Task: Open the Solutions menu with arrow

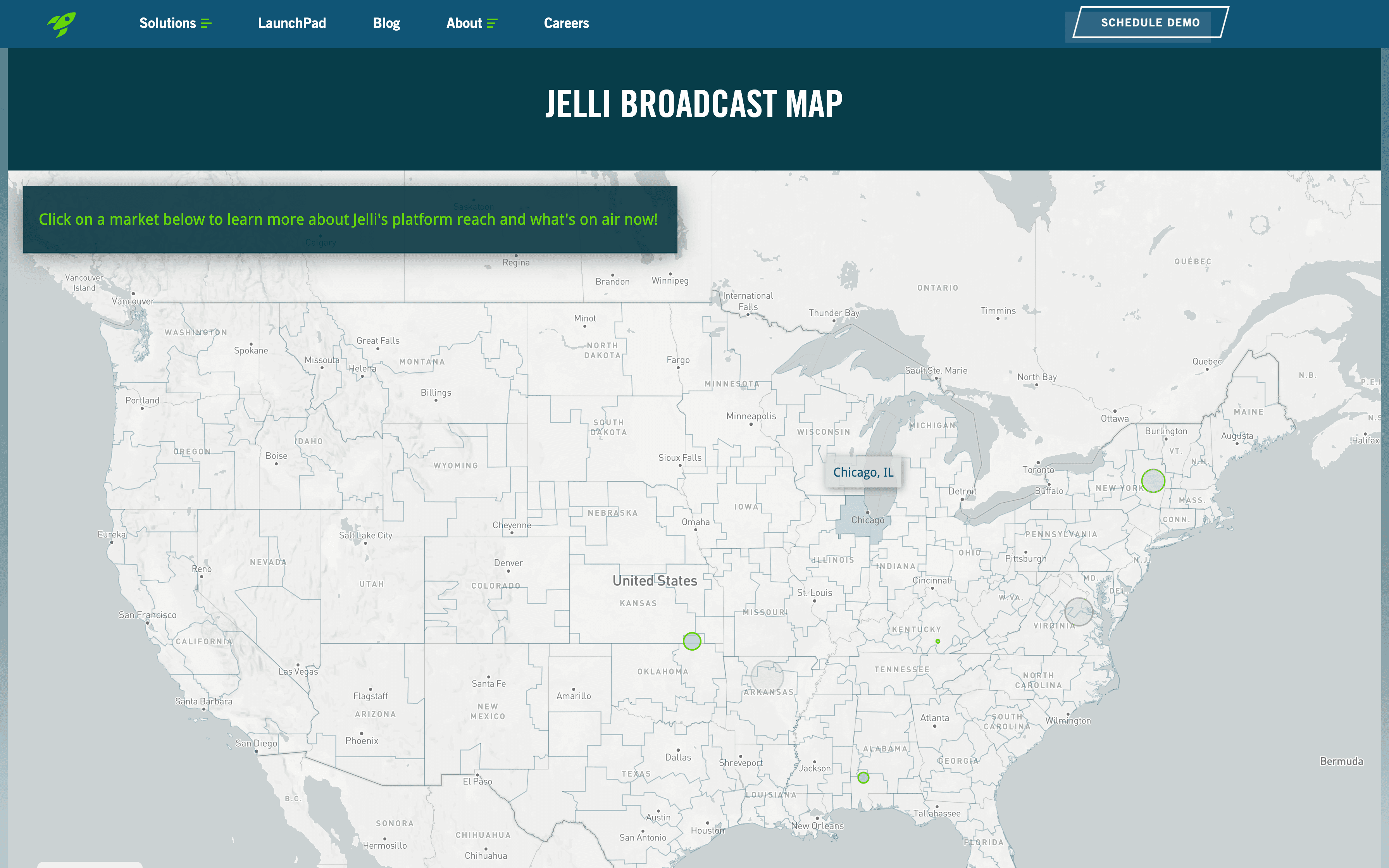Action: [x=175, y=22]
